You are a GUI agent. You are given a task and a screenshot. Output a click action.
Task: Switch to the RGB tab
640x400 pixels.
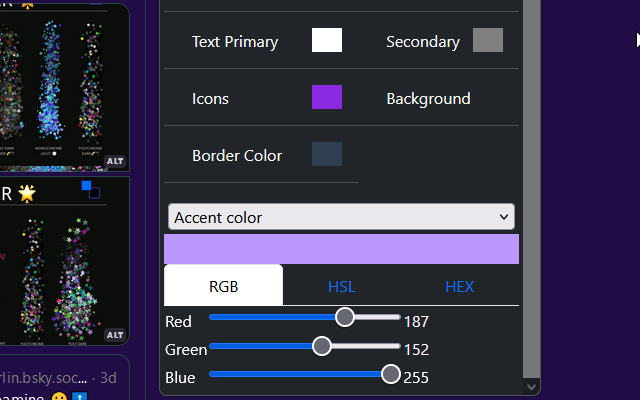coord(223,286)
